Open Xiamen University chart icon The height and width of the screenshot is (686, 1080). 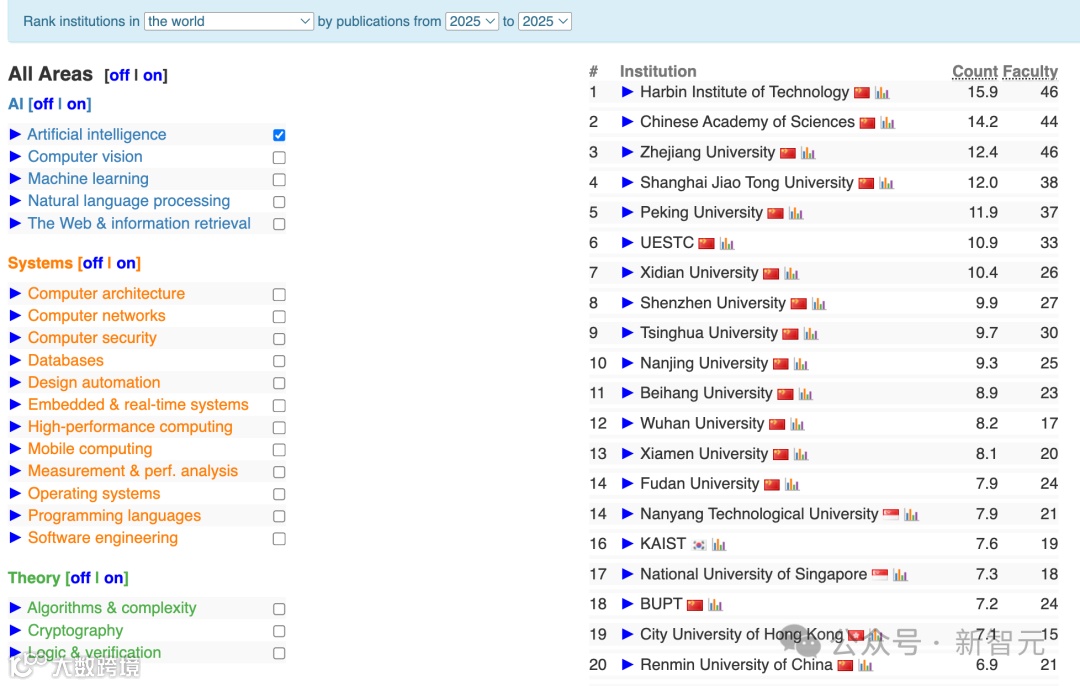pyautogui.click(x=801, y=455)
